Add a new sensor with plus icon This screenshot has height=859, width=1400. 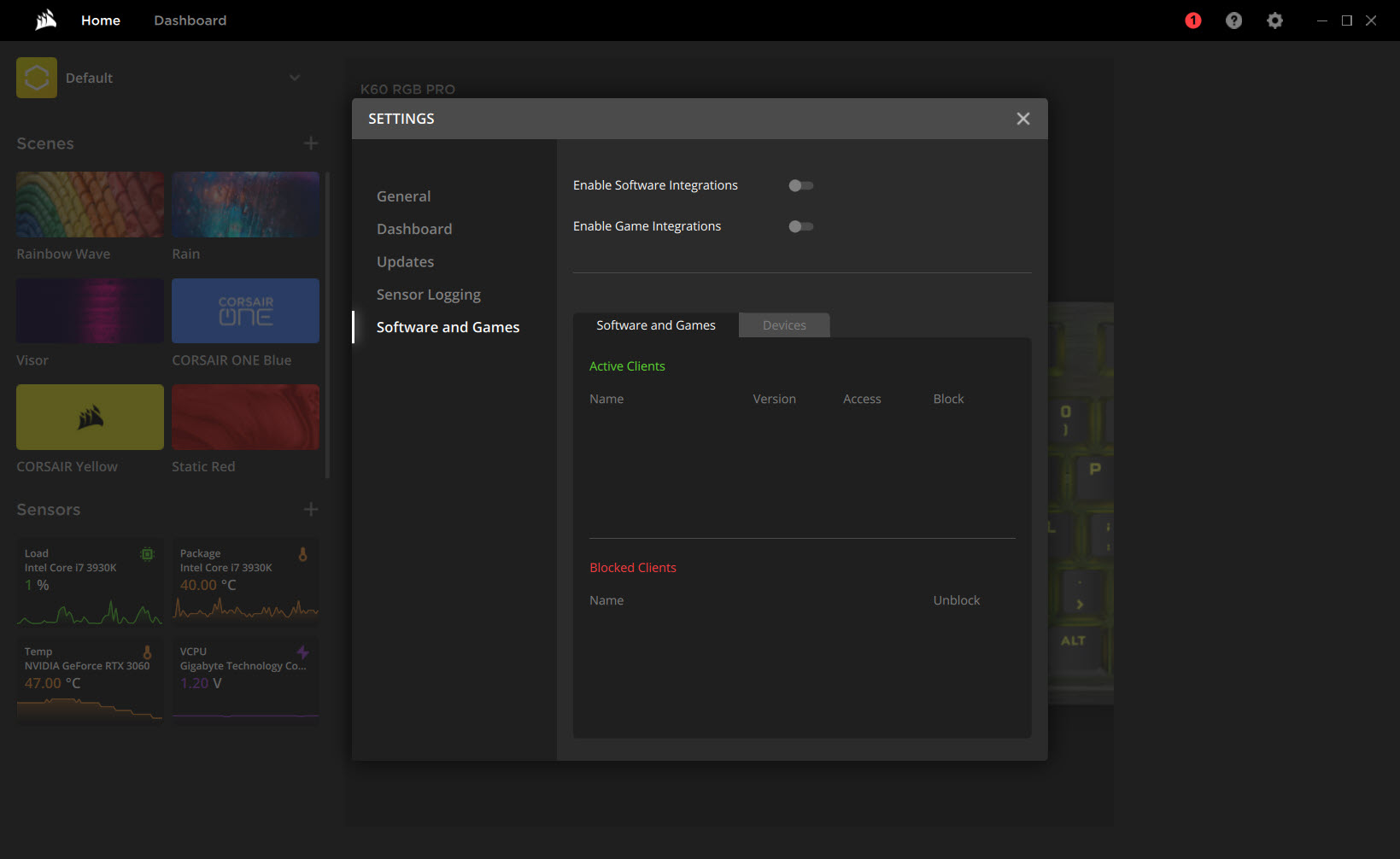click(311, 509)
